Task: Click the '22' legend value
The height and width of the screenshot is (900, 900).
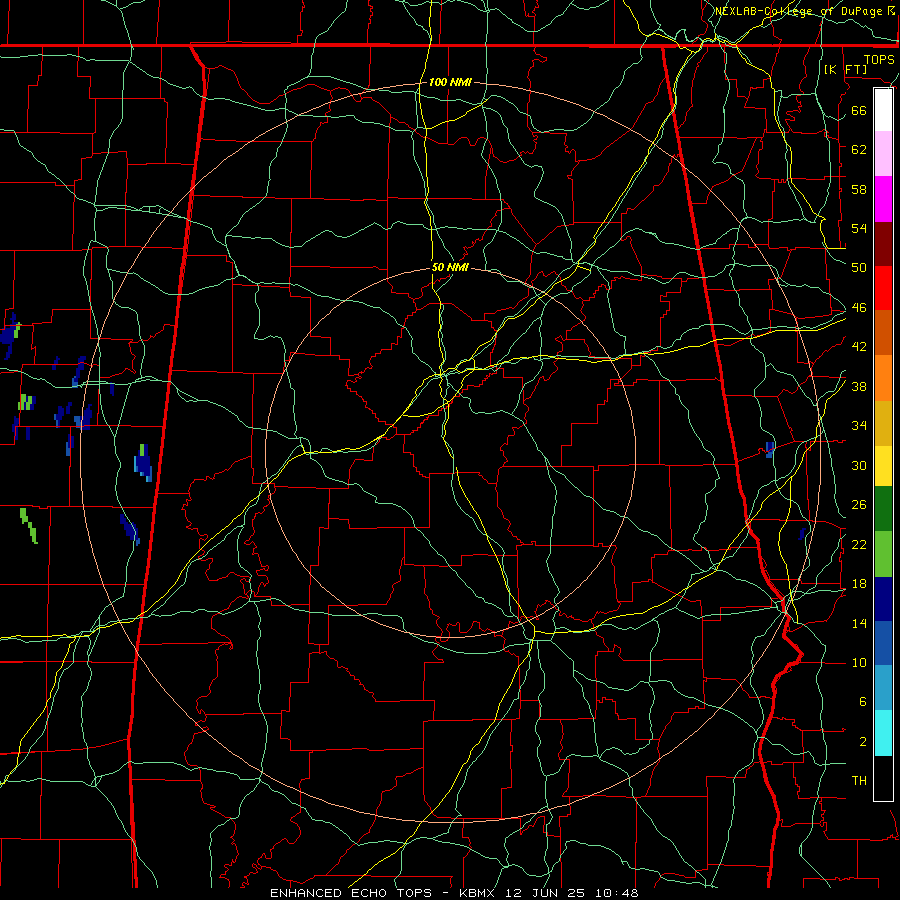Action: pos(859,544)
